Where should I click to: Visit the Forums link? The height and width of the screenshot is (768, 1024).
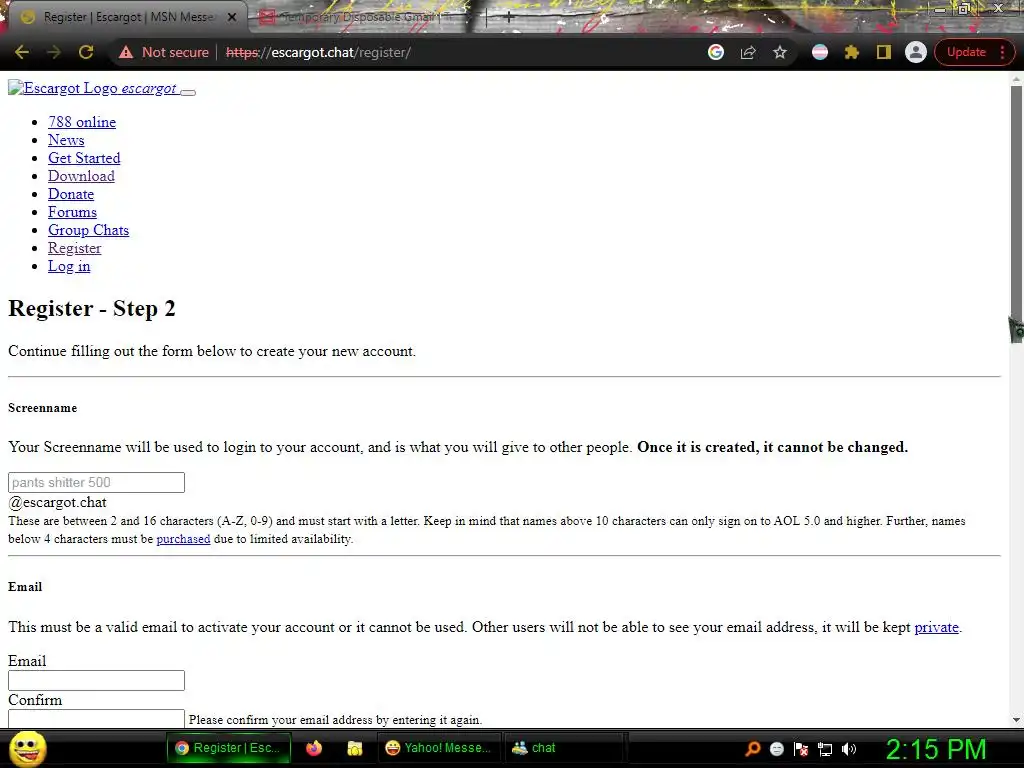click(x=72, y=212)
